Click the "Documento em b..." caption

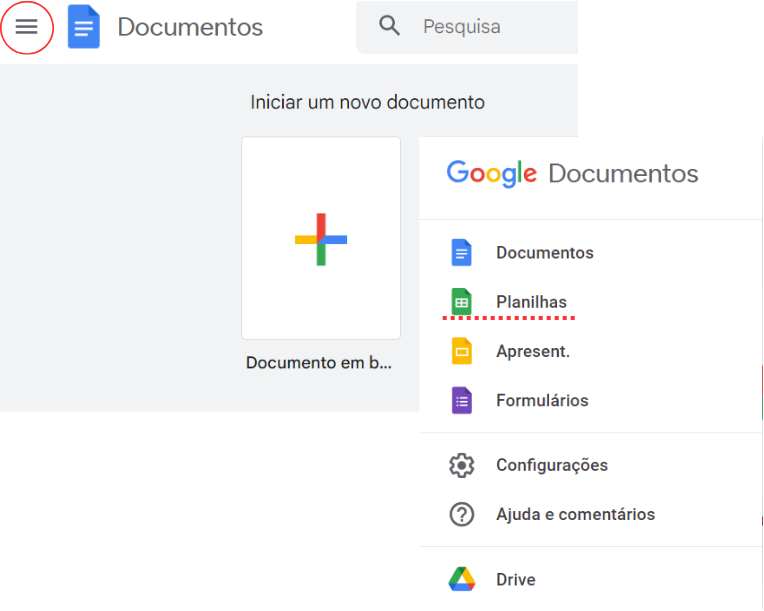point(319,363)
